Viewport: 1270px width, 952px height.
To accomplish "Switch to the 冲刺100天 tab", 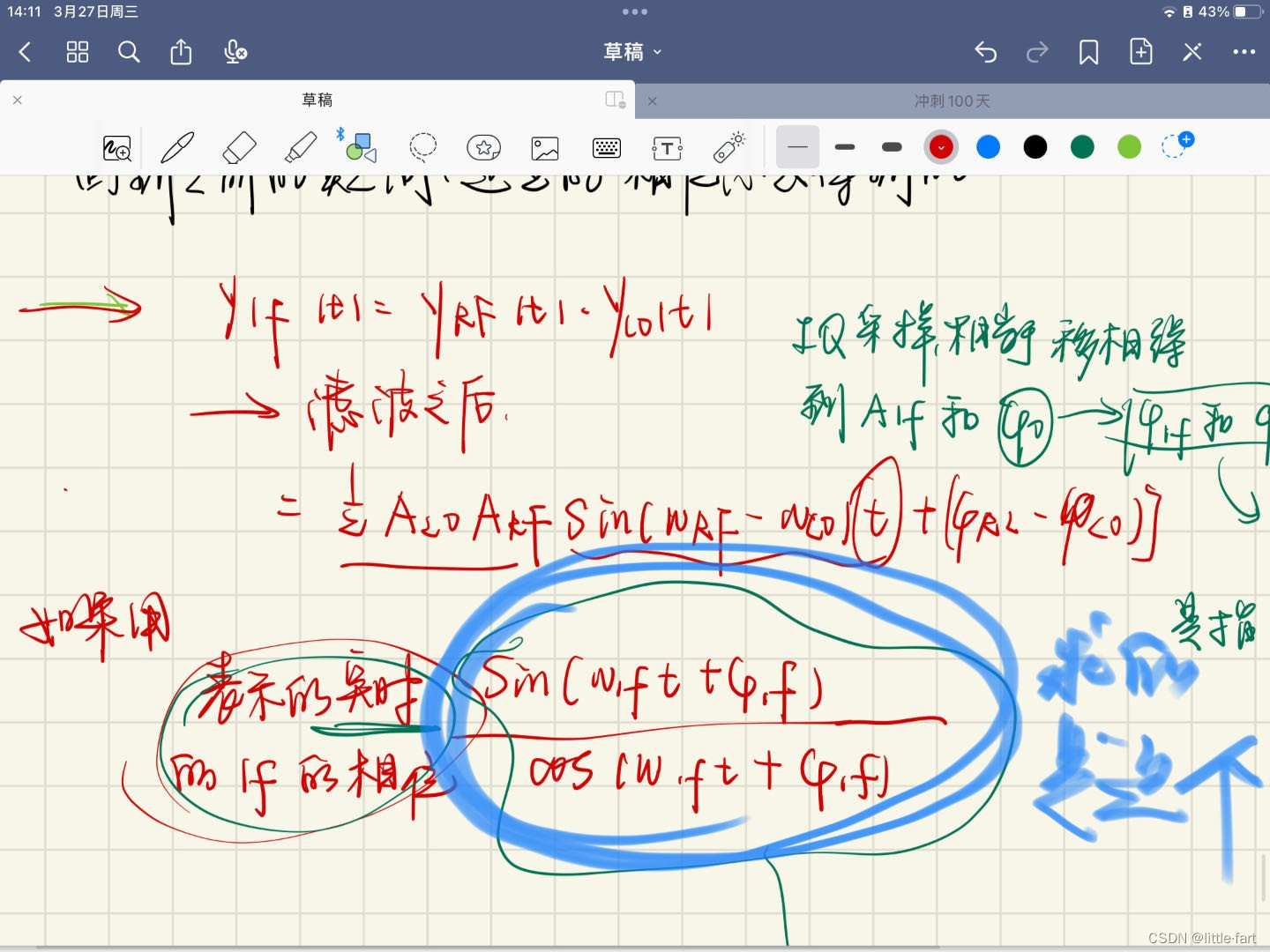I will [x=952, y=100].
